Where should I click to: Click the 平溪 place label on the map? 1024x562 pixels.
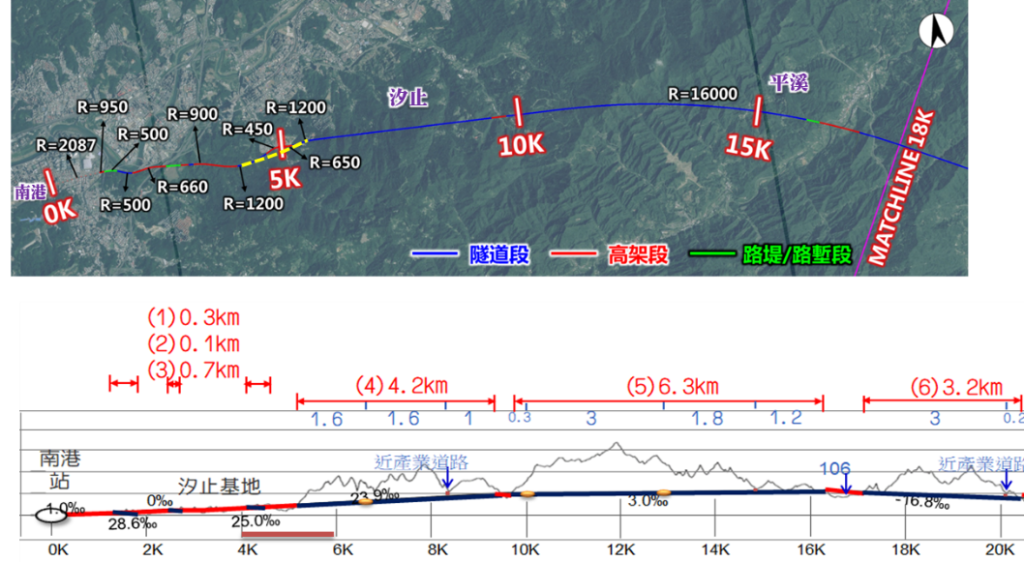click(788, 82)
